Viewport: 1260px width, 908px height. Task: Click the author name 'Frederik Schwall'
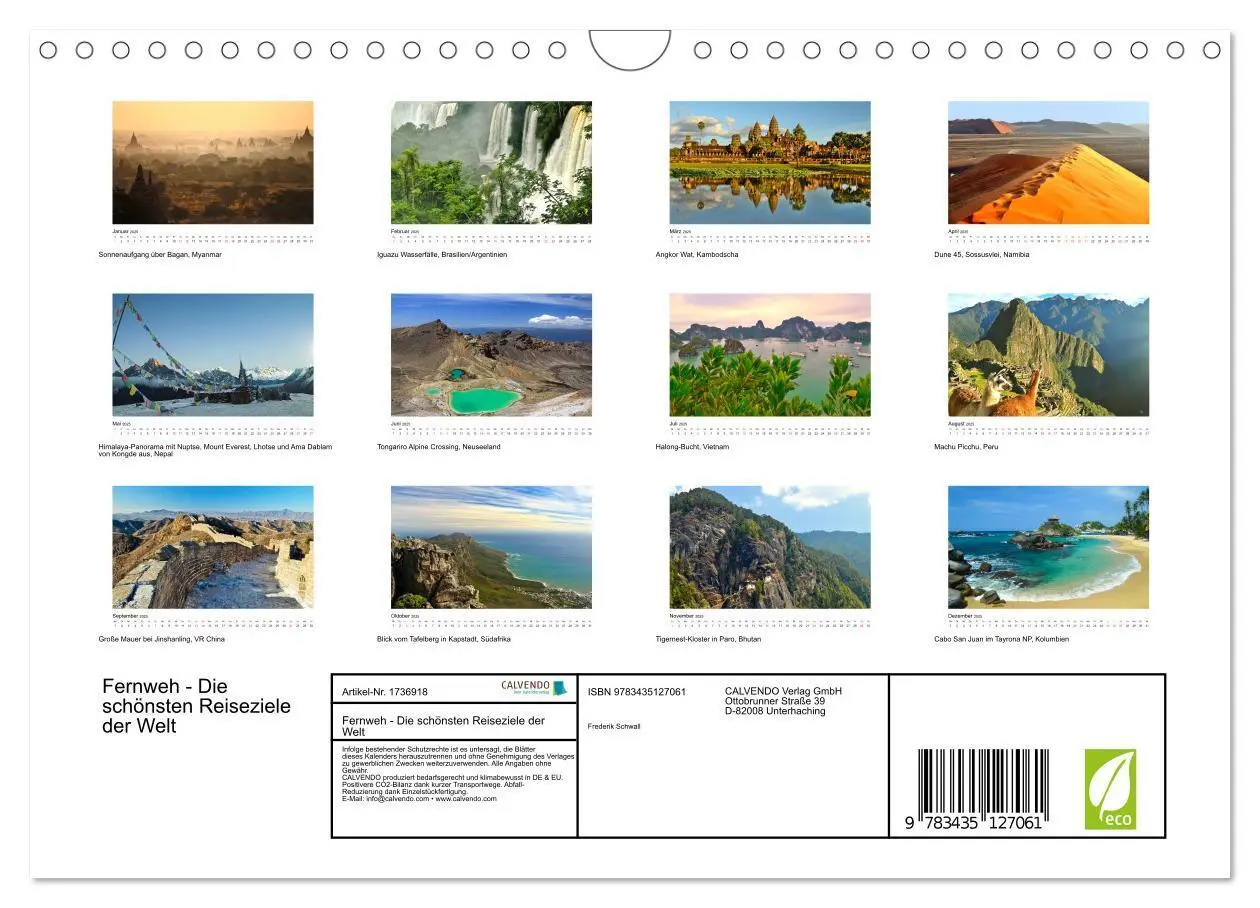pos(614,727)
